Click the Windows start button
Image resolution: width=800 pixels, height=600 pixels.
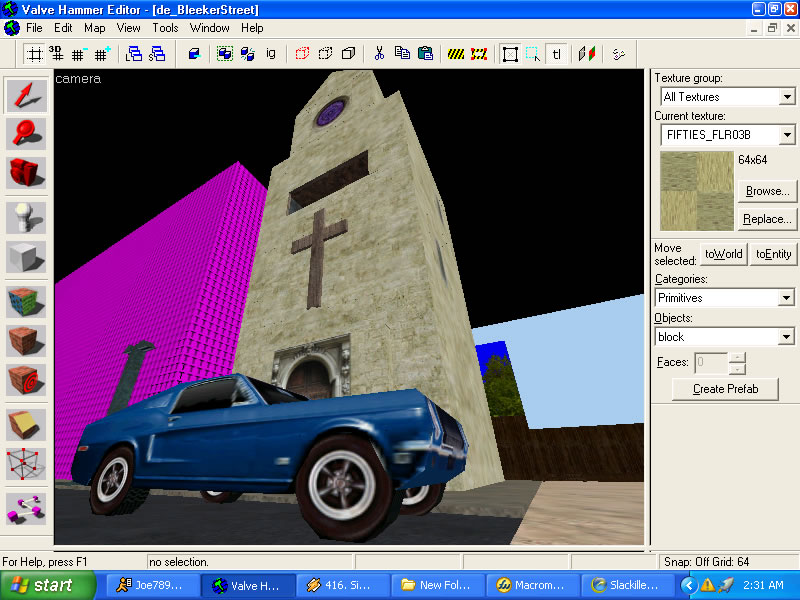(48, 585)
